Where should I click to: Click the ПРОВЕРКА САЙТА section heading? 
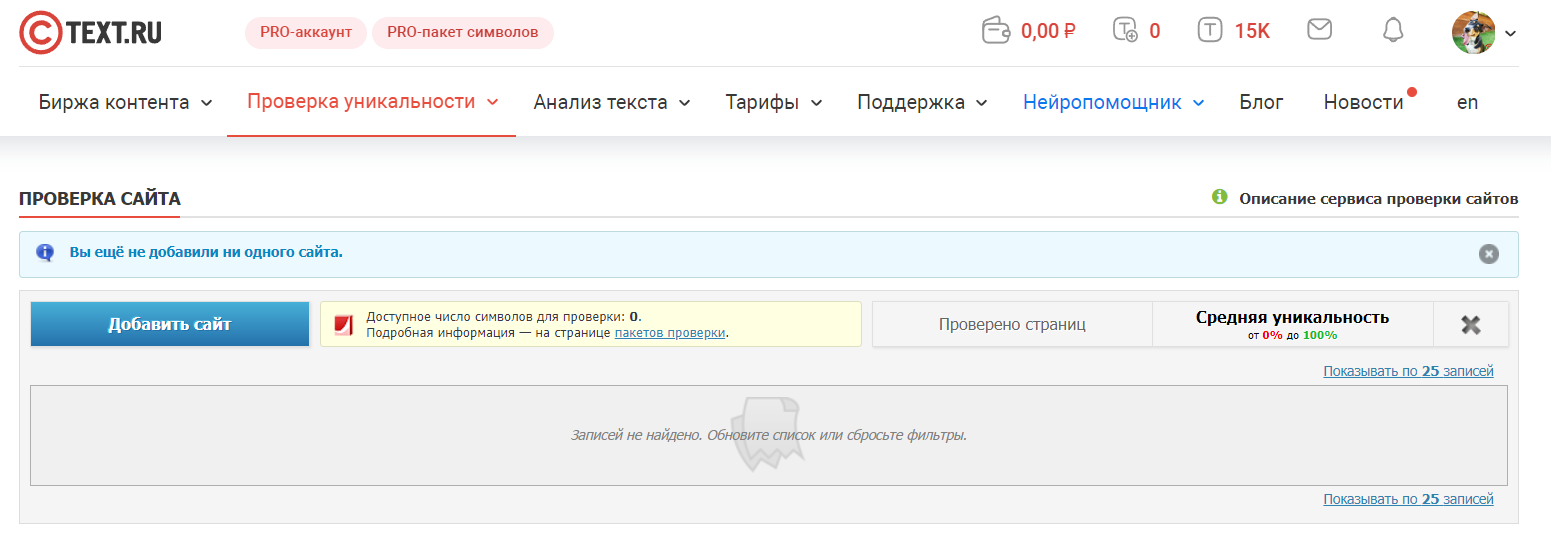[x=100, y=199]
